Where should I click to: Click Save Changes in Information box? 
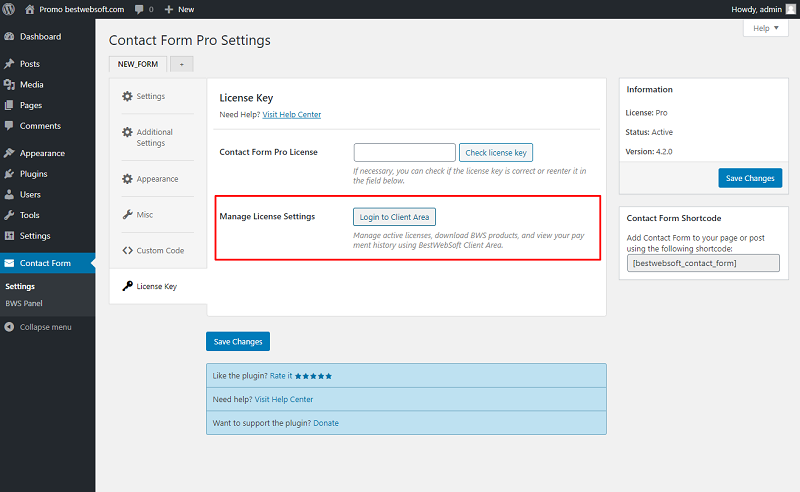(750, 178)
